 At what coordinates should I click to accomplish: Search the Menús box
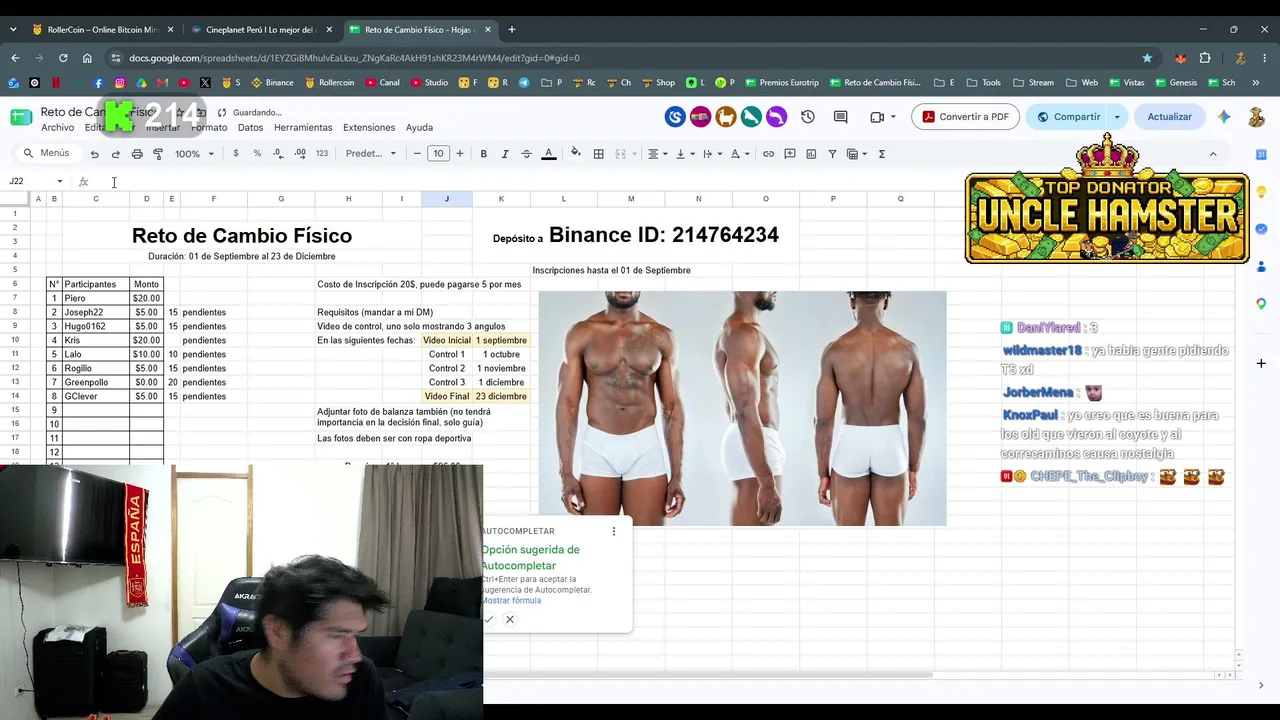coord(48,154)
